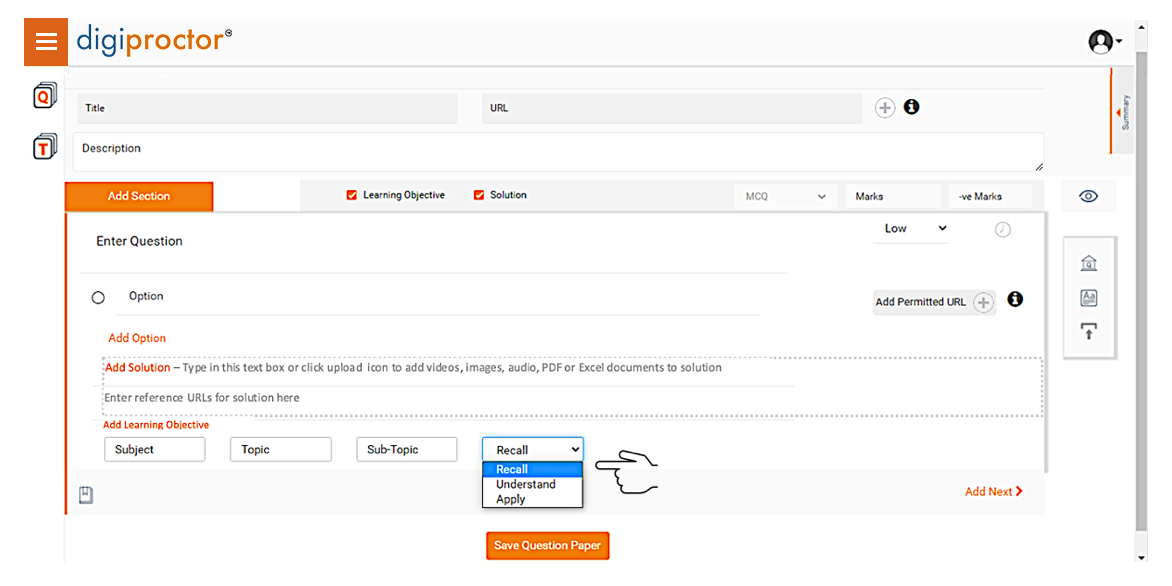This screenshot has width=1172, height=586.
Task: Click the Test papers sidebar icon
Action: (x=45, y=147)
